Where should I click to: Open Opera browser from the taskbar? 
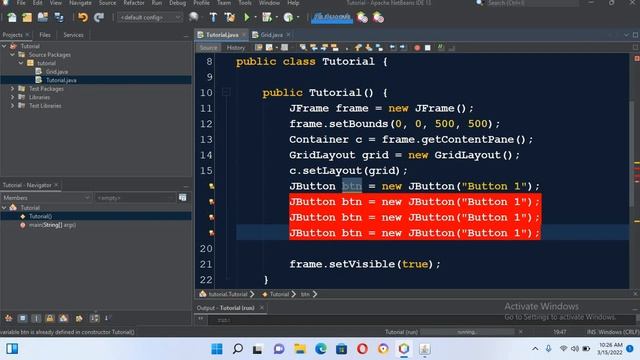(x=362, y=349)
